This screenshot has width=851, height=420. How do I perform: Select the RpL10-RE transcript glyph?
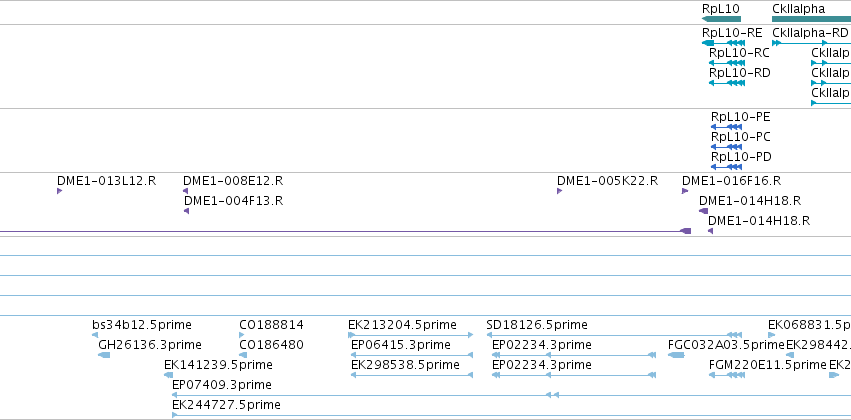[x=723, y=43]
